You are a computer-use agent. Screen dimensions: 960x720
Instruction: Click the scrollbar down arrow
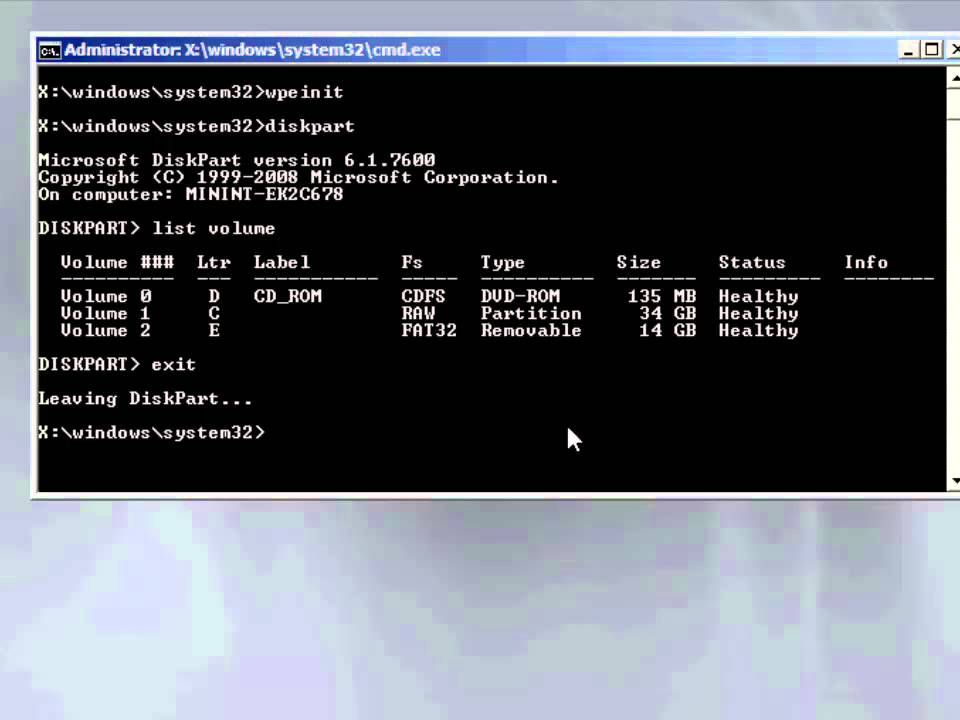tap(953, 482)
